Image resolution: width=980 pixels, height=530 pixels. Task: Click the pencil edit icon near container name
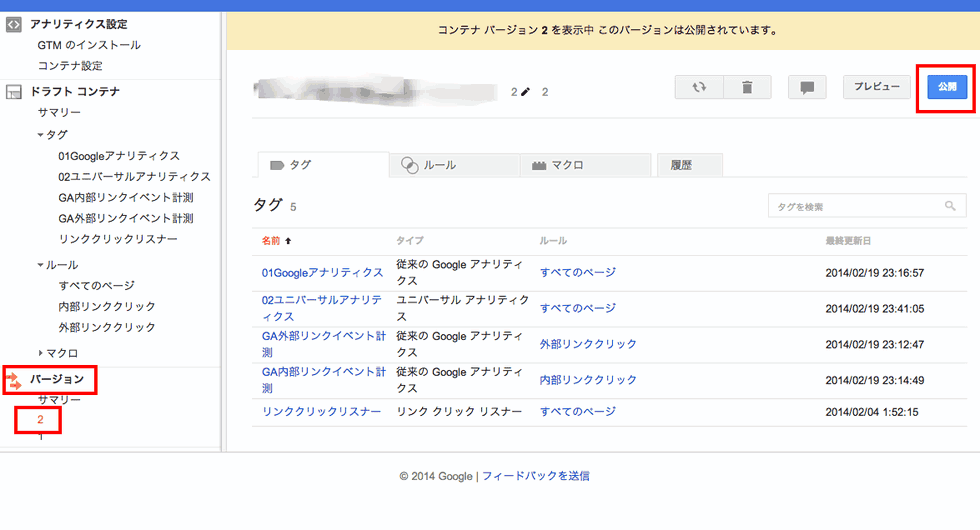[x=526, y=92]
